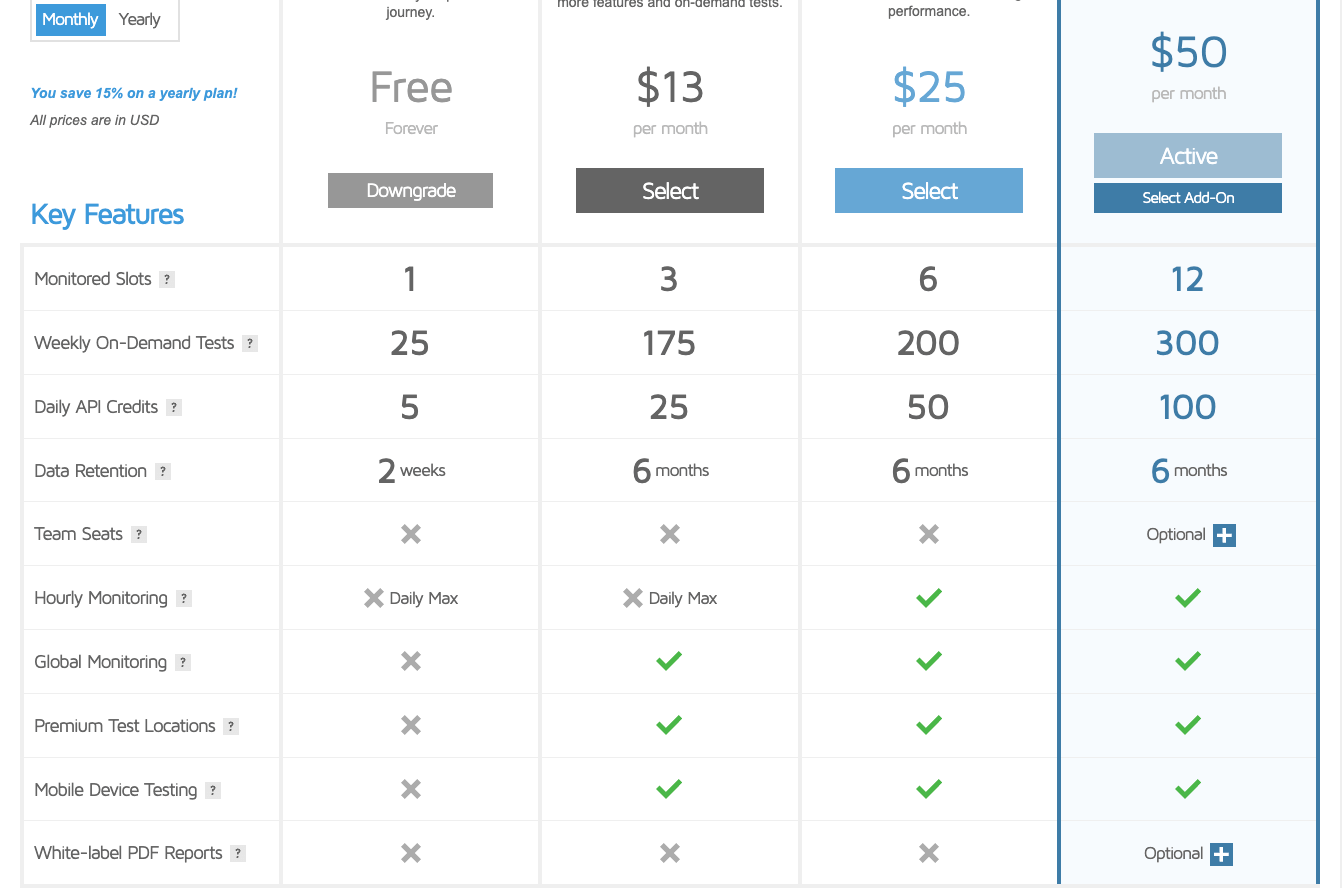The image size is (1342, 888).
Task: Downgrade to the Free plan
Action: click(x=410, y=190)
